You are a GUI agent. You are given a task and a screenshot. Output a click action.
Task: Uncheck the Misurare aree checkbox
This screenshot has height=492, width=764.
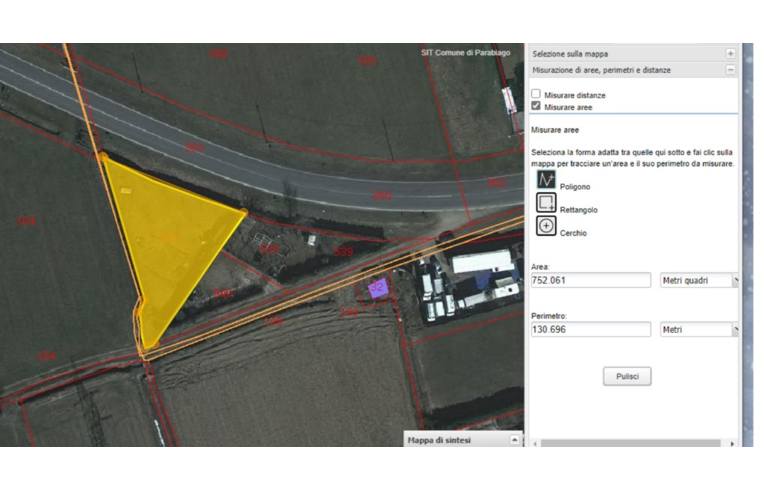(536, 105)
